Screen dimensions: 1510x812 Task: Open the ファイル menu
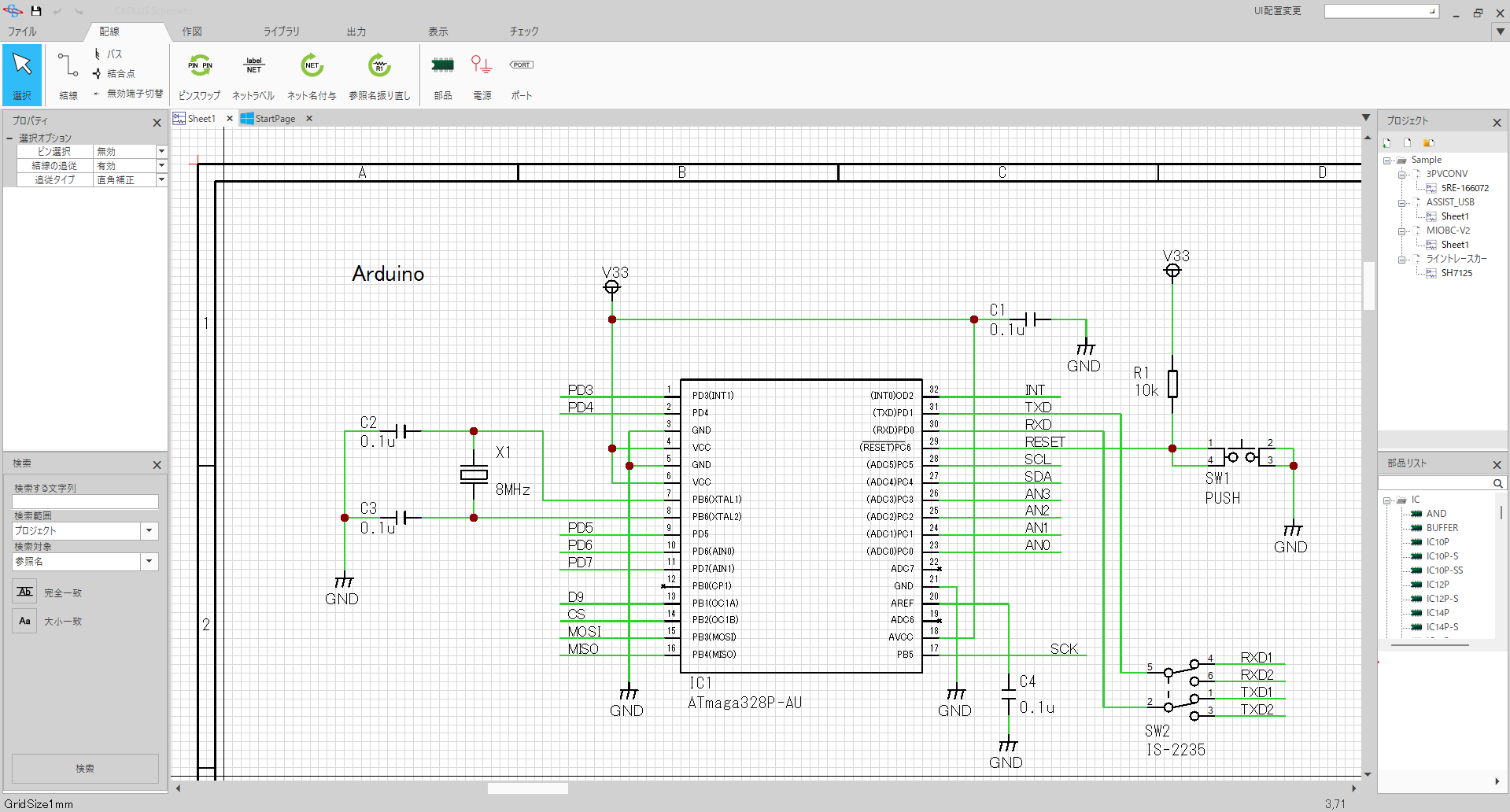tap(22, 31)
